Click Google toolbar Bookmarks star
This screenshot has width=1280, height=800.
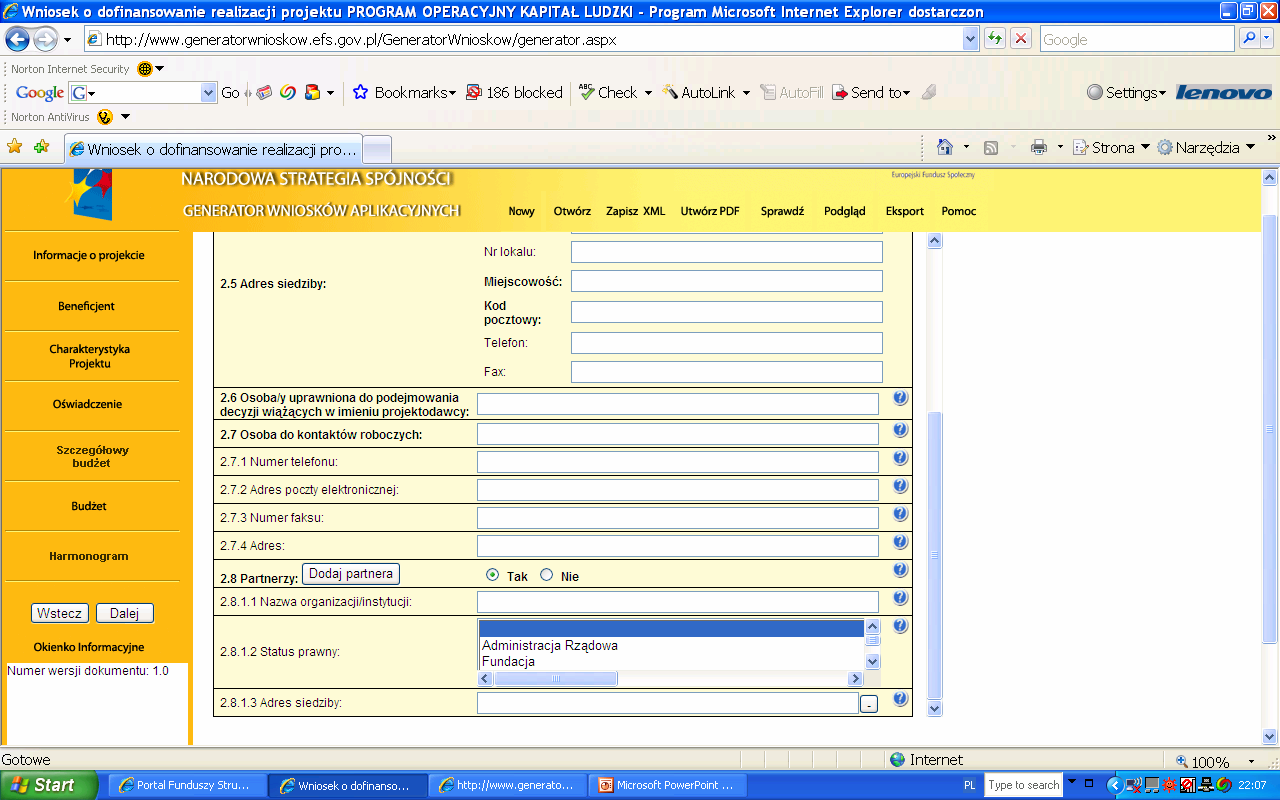361,92
